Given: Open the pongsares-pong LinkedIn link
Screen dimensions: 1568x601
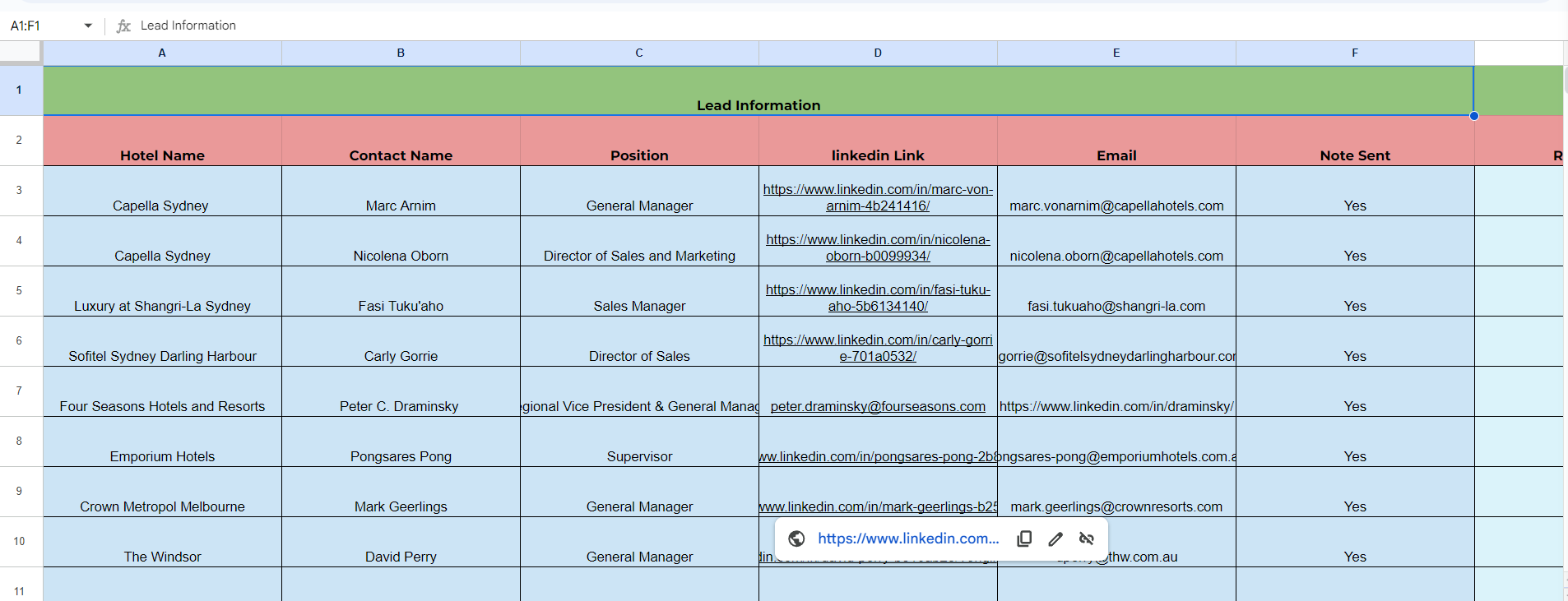Looking at the screenshot, I should [x=878, y=456].
